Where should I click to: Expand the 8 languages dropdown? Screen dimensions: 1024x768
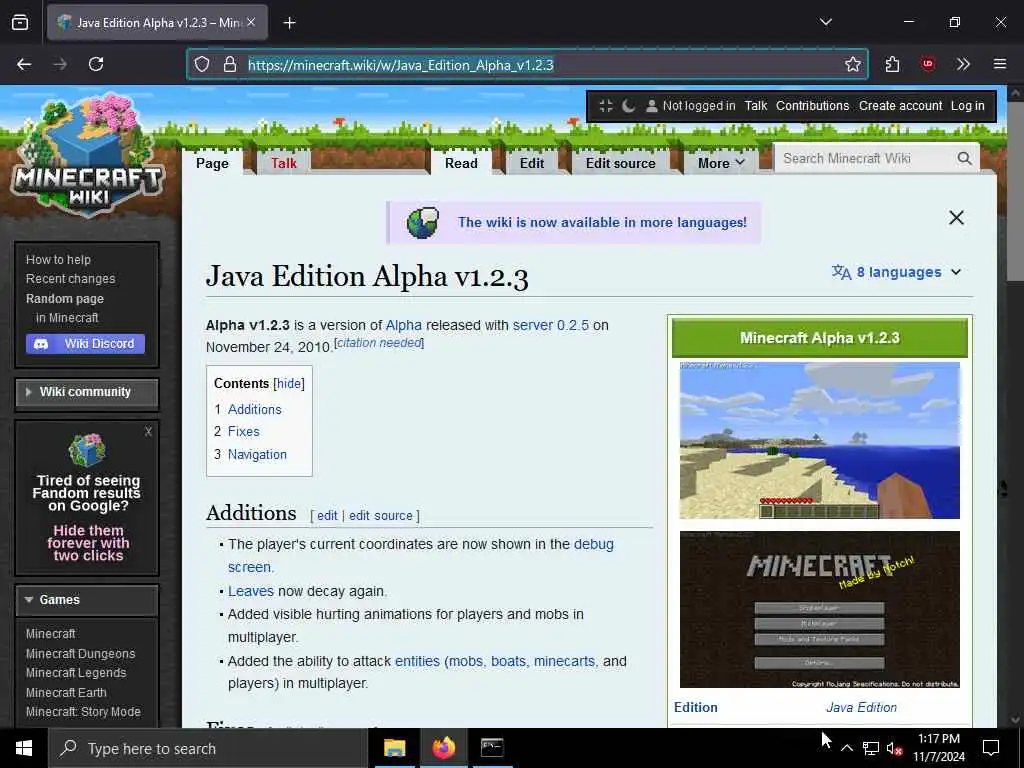point(896,272)
